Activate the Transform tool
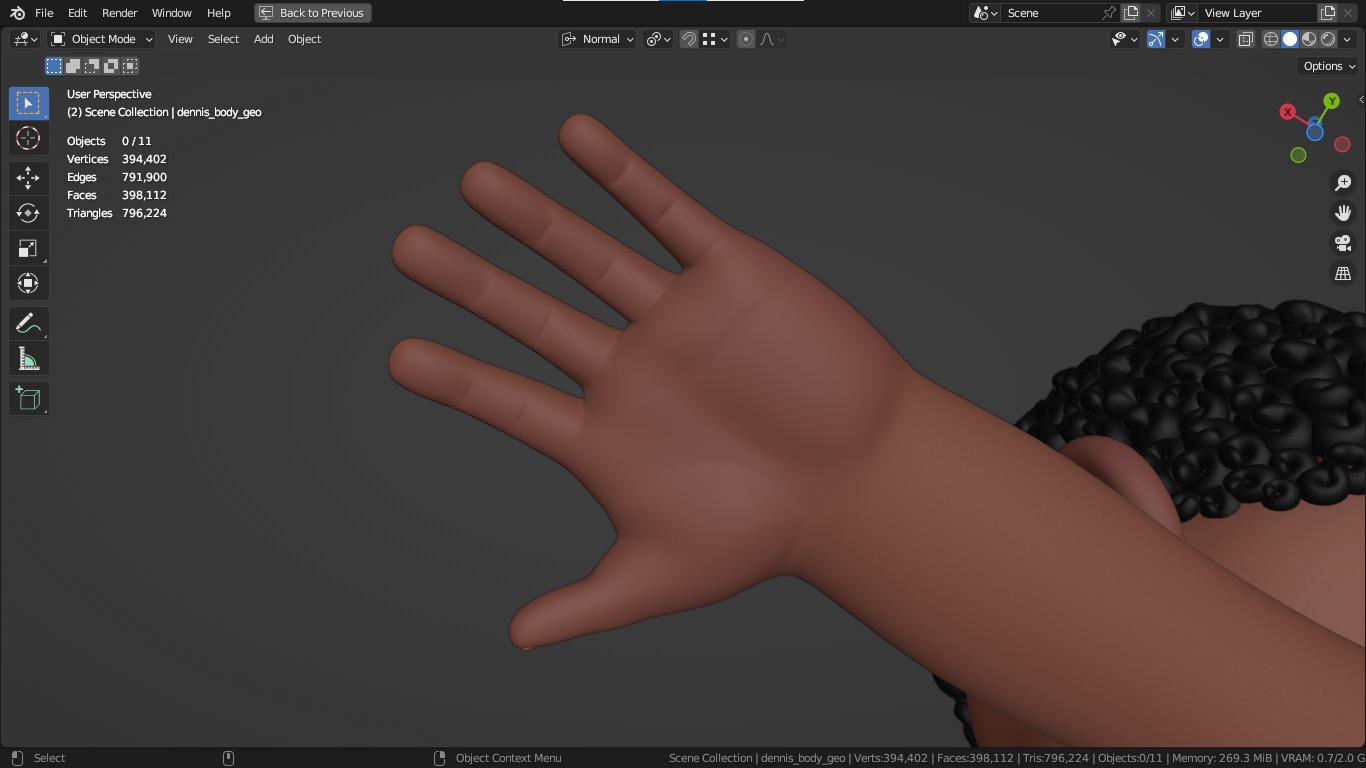1366x768 pixels. [28, 283]
